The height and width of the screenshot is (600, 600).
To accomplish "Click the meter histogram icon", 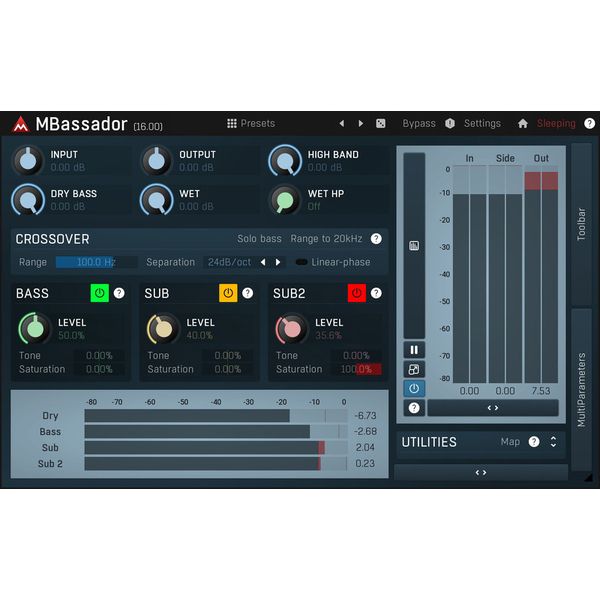I will point(414,246).
